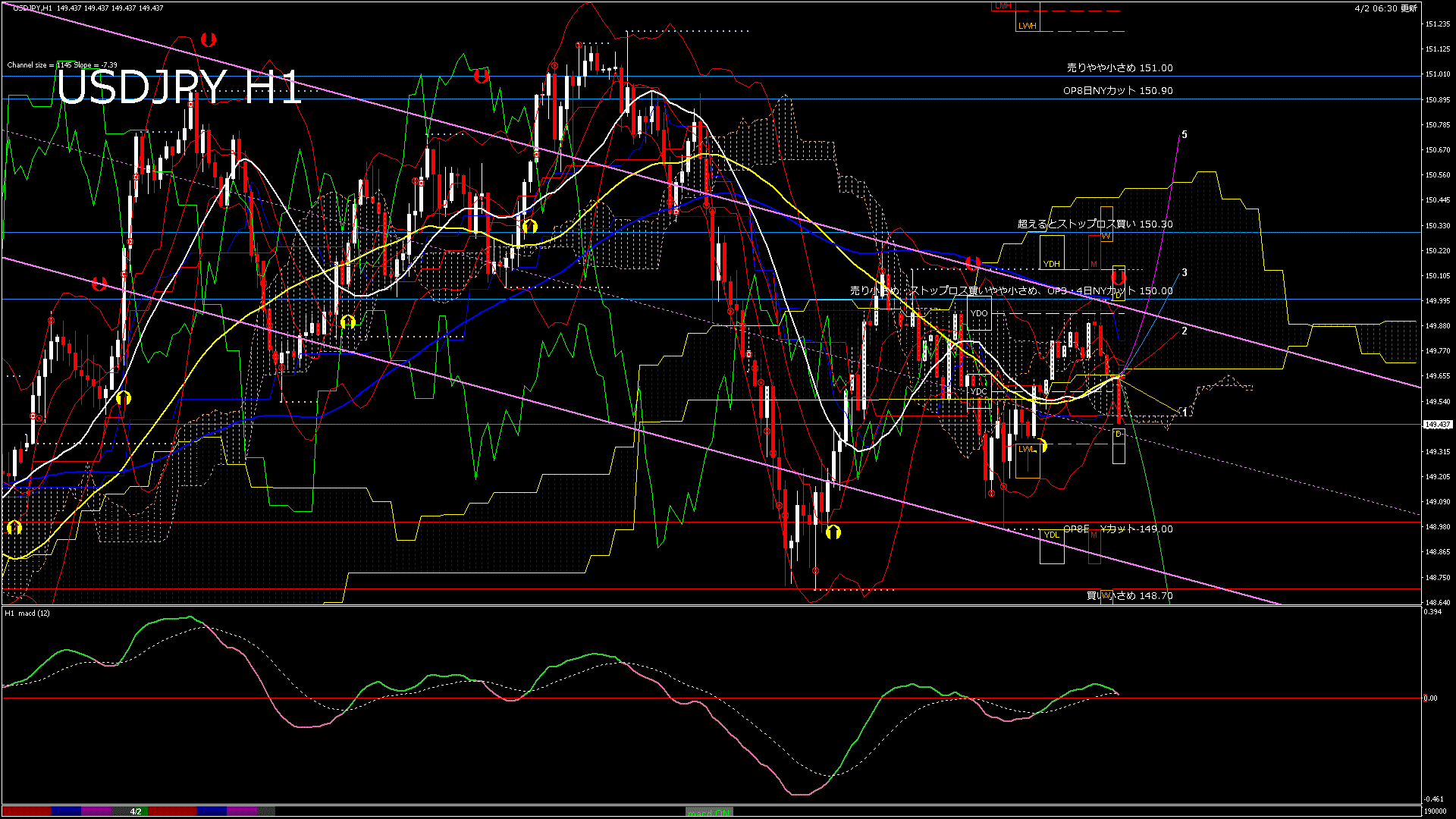Select the orange LWL level marker
The width and height of the screenshot is (1456, 819).
coord(1026,449)
